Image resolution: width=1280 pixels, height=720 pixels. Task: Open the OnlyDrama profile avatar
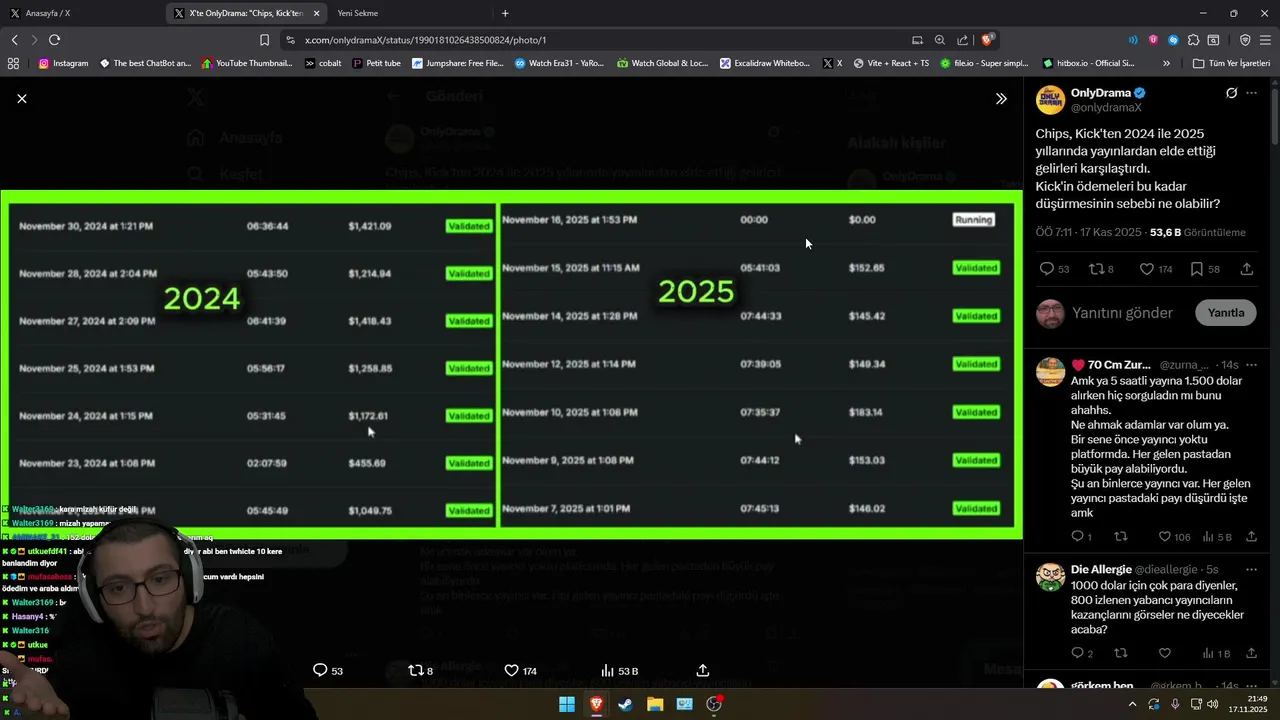(x=1050, y=100)
